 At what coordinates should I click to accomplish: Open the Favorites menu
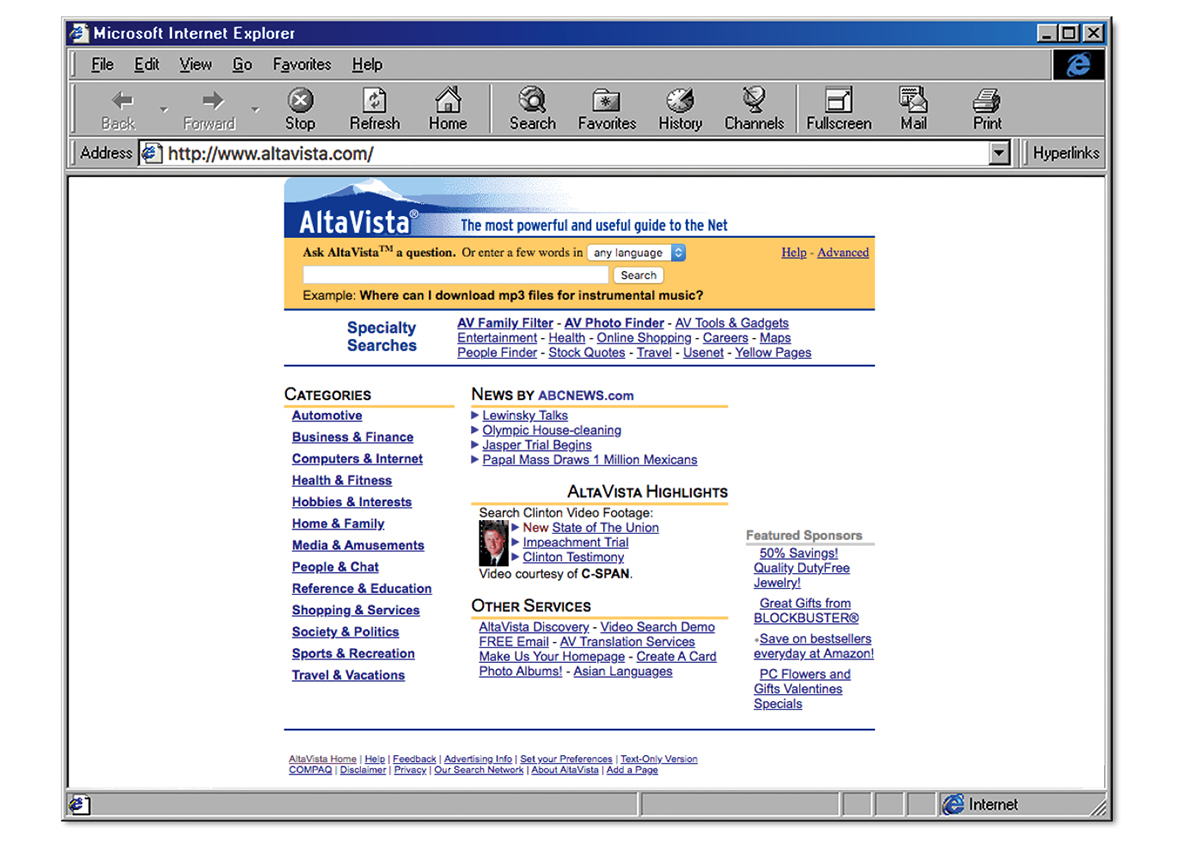301,64
